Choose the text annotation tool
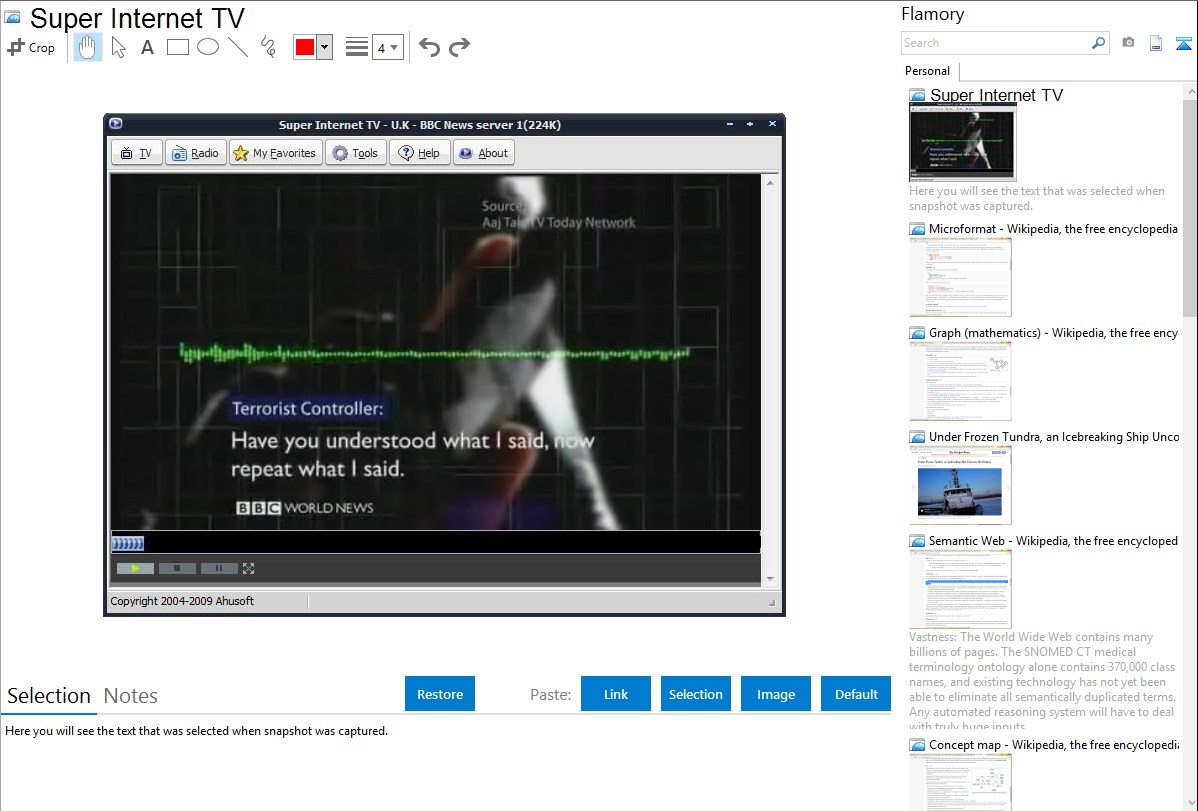The image size is (1198, 811). [x=147, y=47]
